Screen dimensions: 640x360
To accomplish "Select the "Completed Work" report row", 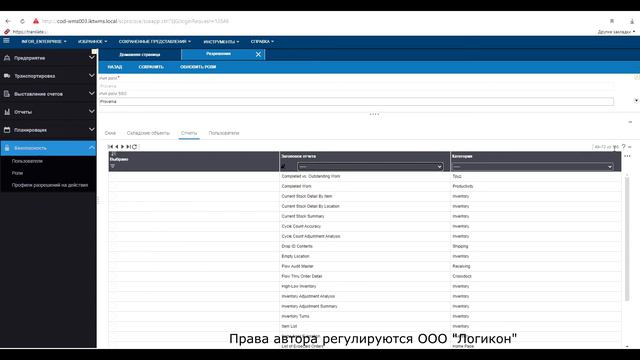I will tap(365, 186).
